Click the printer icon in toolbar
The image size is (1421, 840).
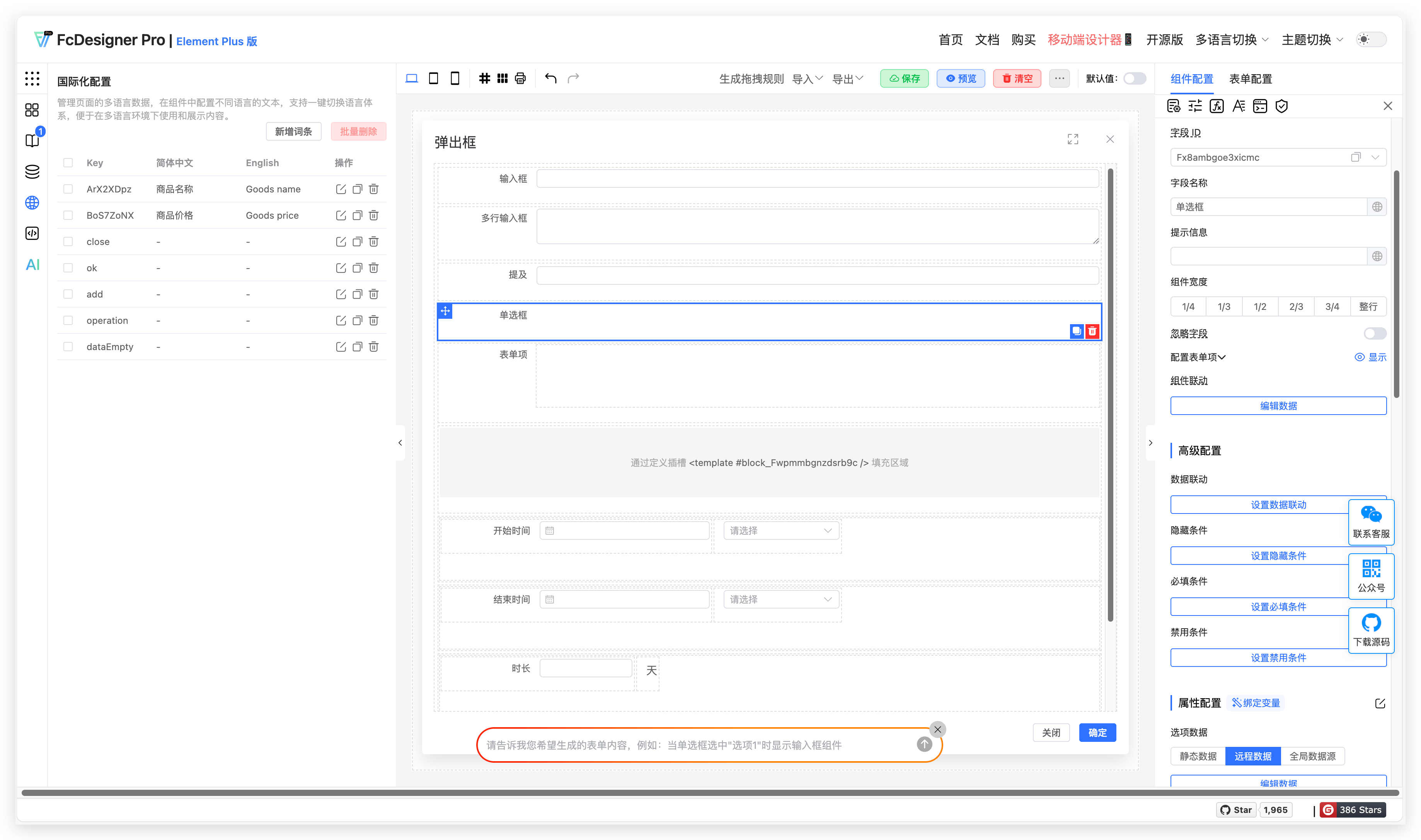pyautogui.click(x=520, y=78)
